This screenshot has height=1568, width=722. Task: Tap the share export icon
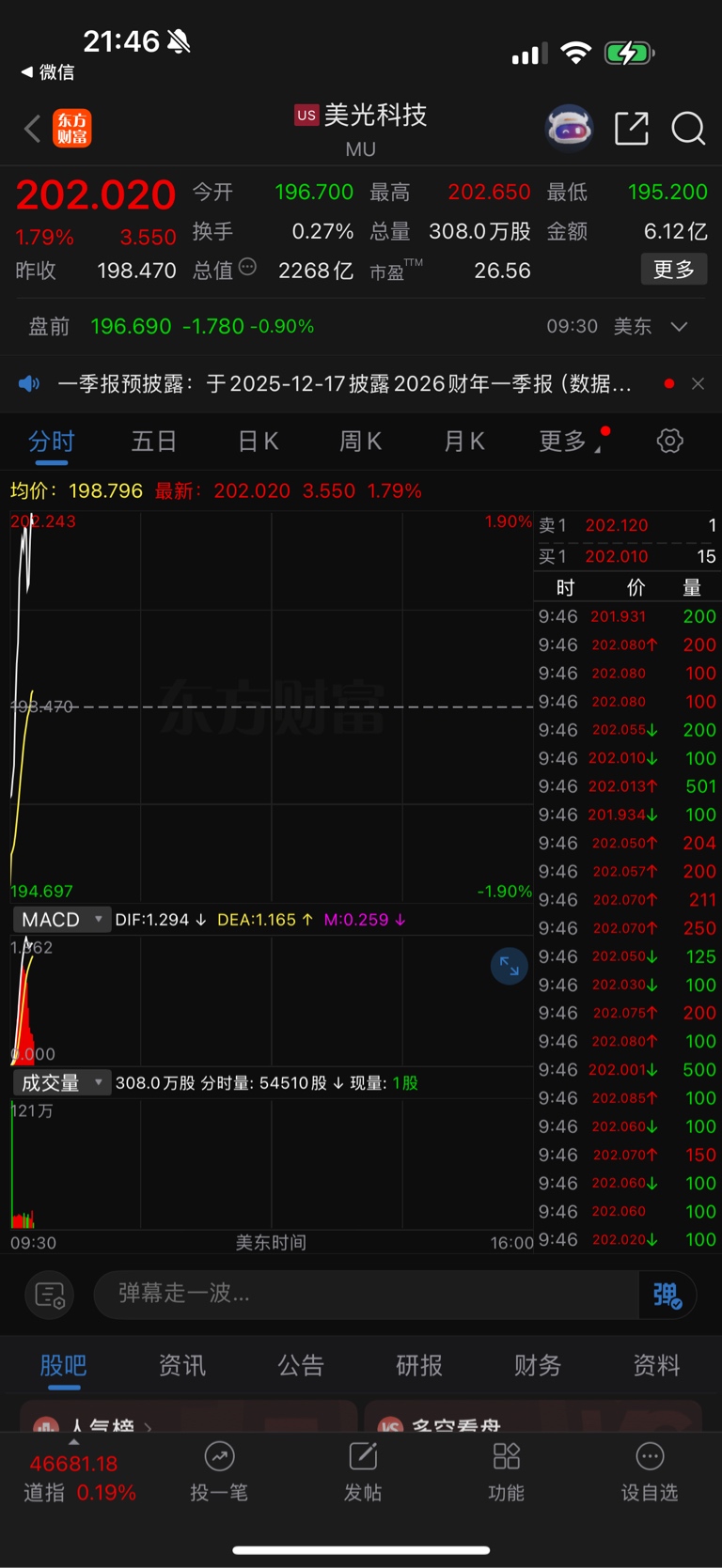[x=632, y=128]
